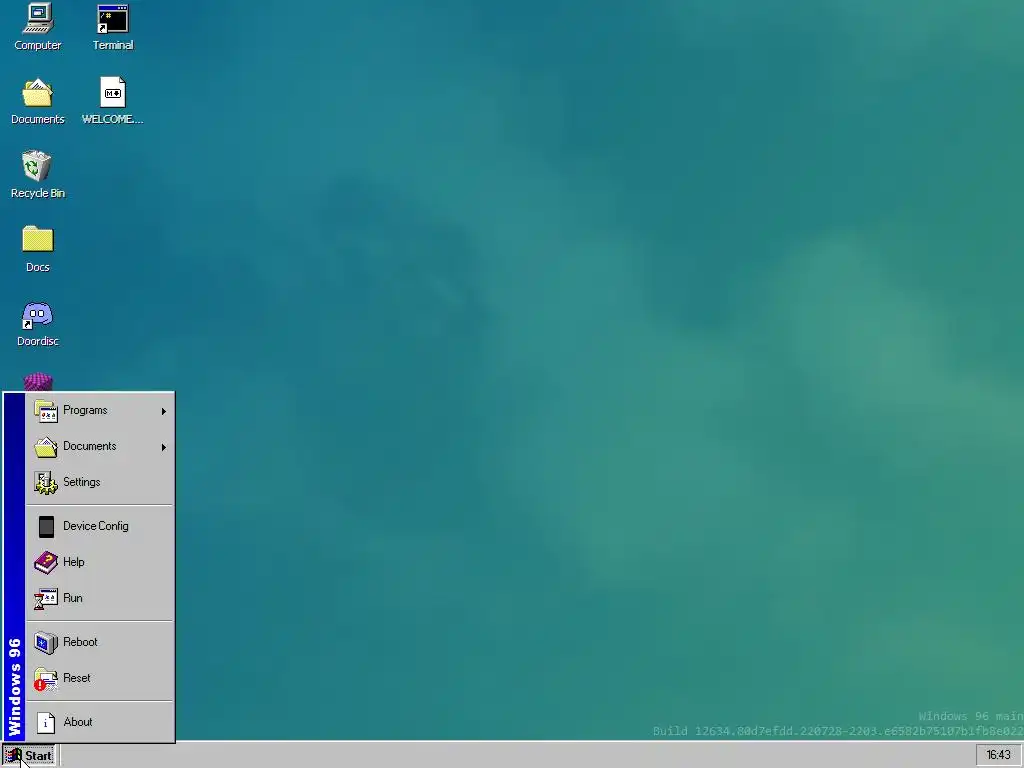
Task: Select Run label in the Start menu
Action: click(x=72, y=598)
